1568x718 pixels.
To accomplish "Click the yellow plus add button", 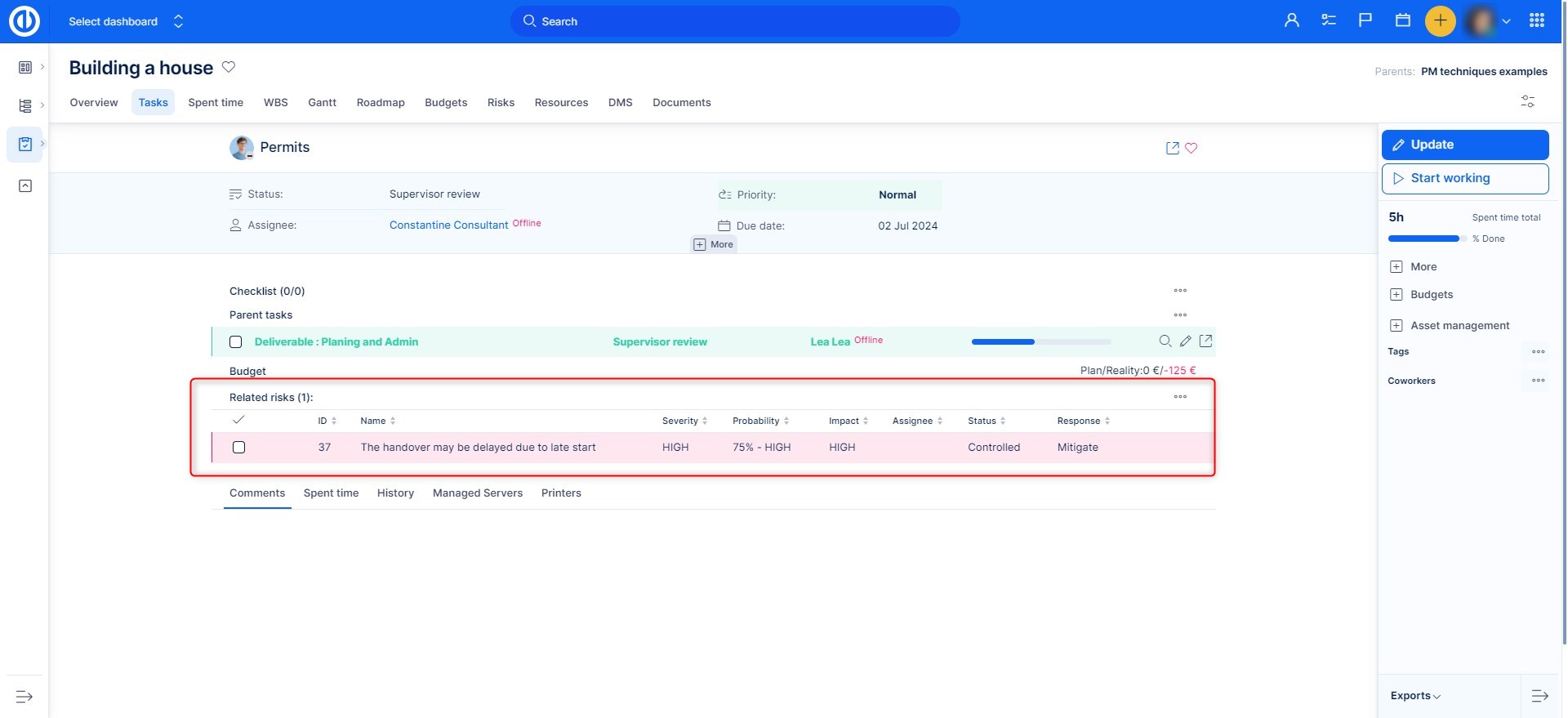I will [x=1440, y=20].
